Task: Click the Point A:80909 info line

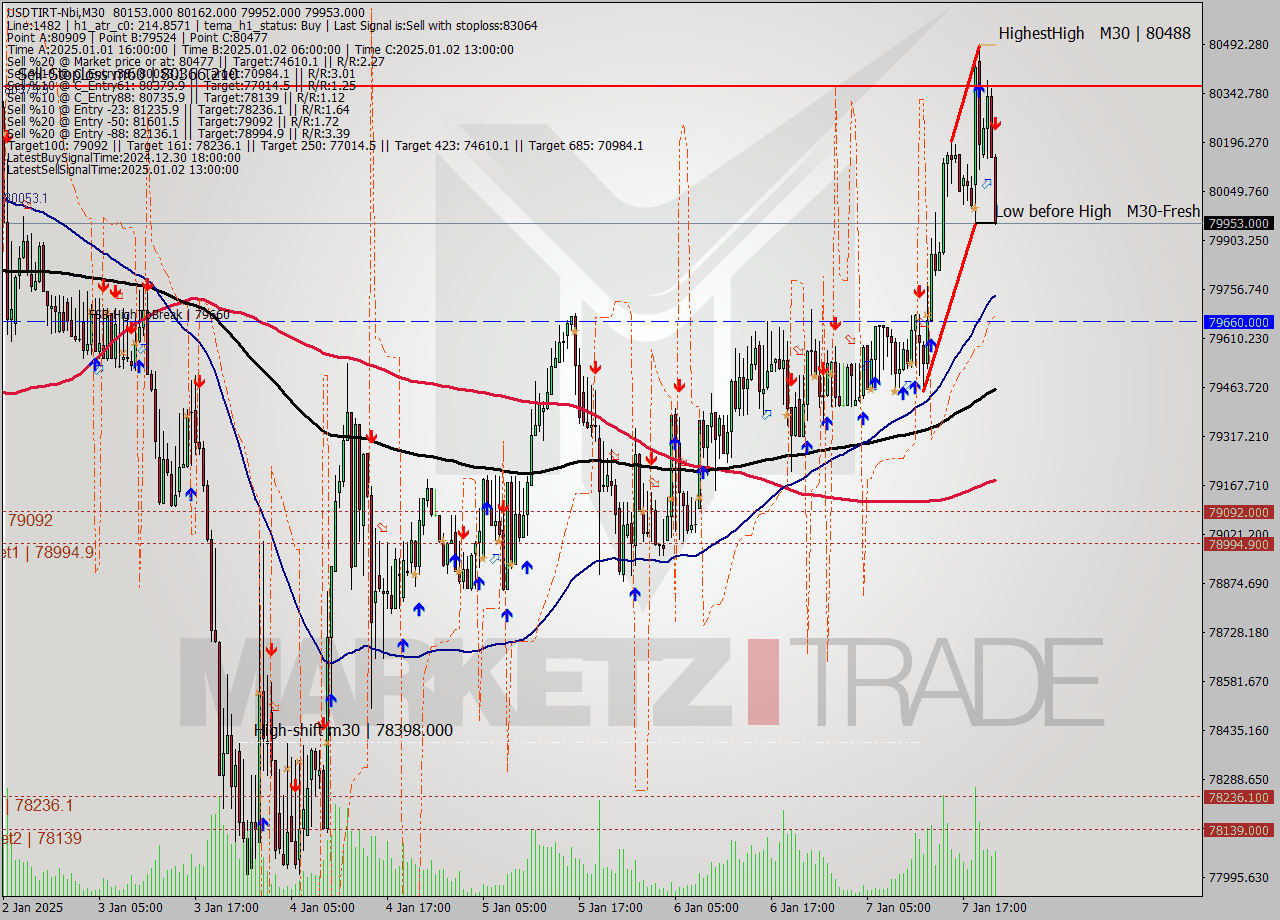Action: point(137,37)
